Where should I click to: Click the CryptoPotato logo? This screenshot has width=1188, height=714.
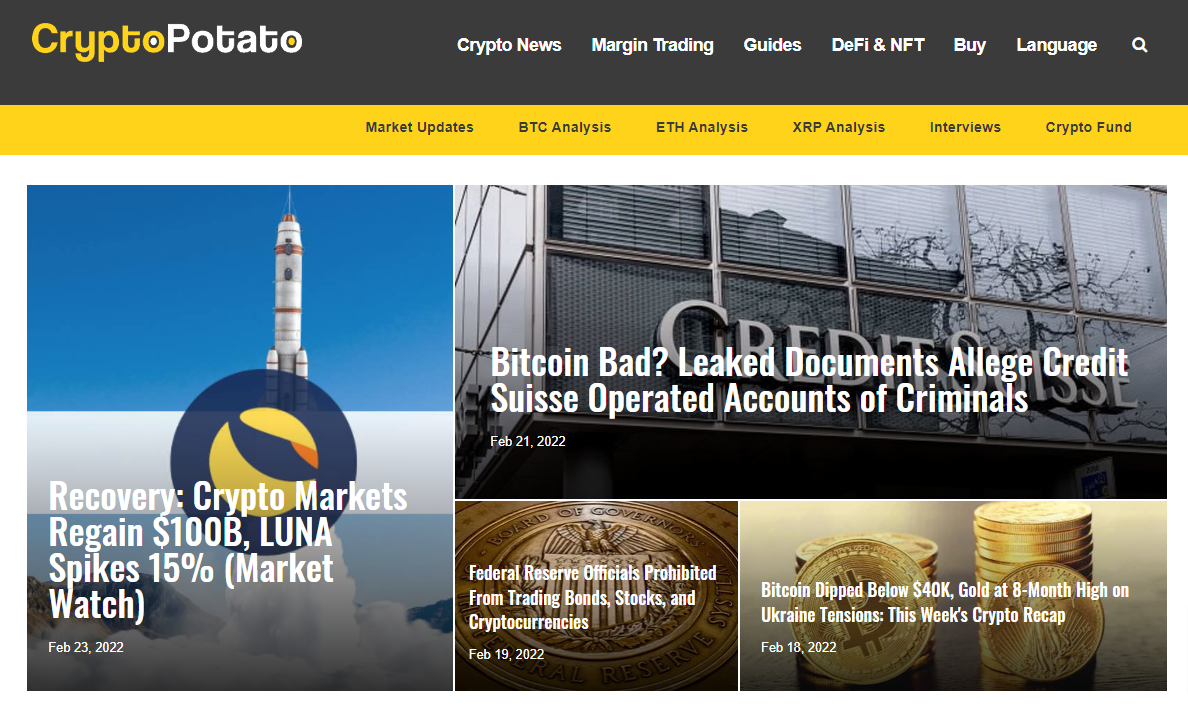pyautogui.click(x=167, y=41)
